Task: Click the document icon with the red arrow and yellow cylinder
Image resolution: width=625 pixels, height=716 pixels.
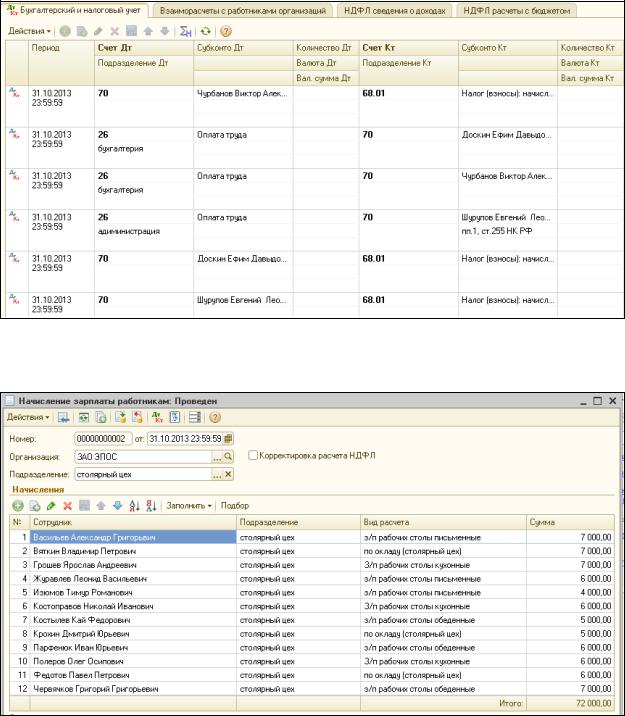Action: point(137,417)
